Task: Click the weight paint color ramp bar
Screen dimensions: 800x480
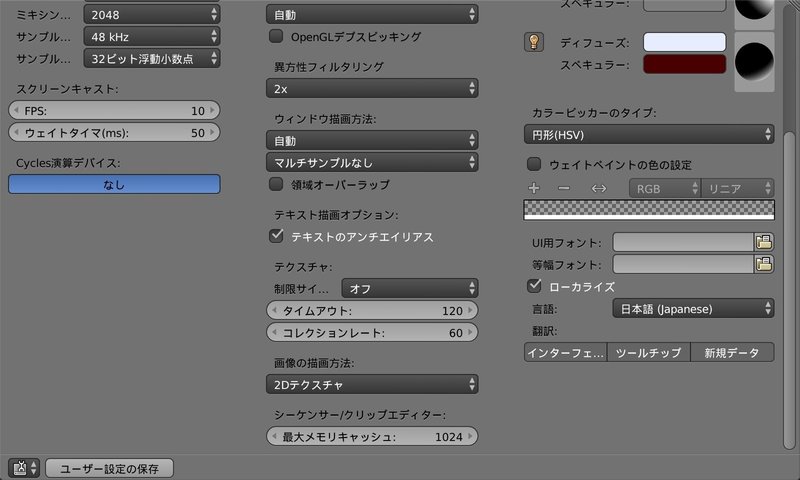Action: click(x=649, y=210)
